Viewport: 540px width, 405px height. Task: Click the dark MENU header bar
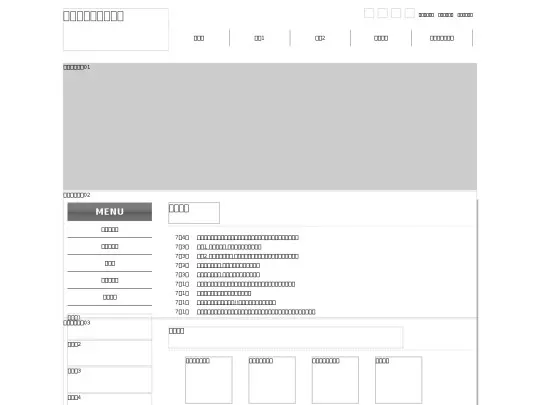click(x=110, y=211)
